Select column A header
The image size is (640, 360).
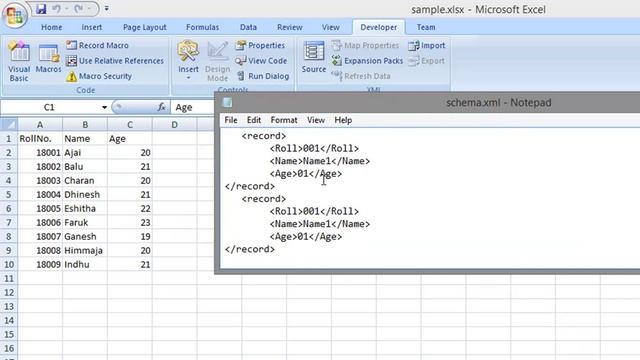[x=40, y=124]
